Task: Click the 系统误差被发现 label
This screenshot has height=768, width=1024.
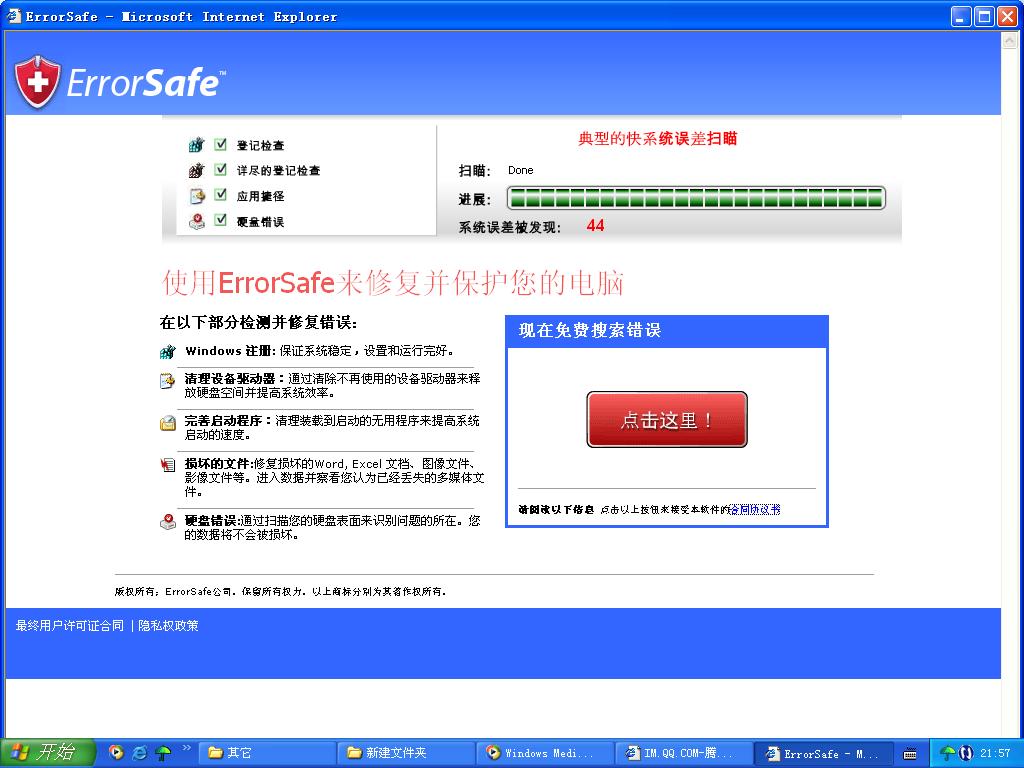Action: point(509,227)
